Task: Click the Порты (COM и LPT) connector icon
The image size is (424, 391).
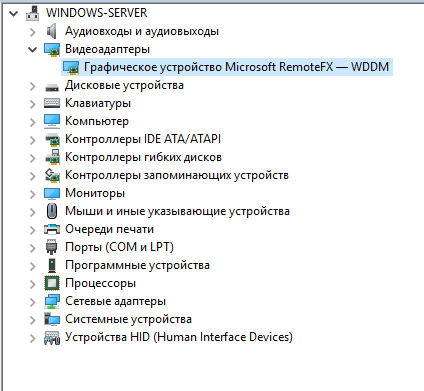Action: point(52,247)
